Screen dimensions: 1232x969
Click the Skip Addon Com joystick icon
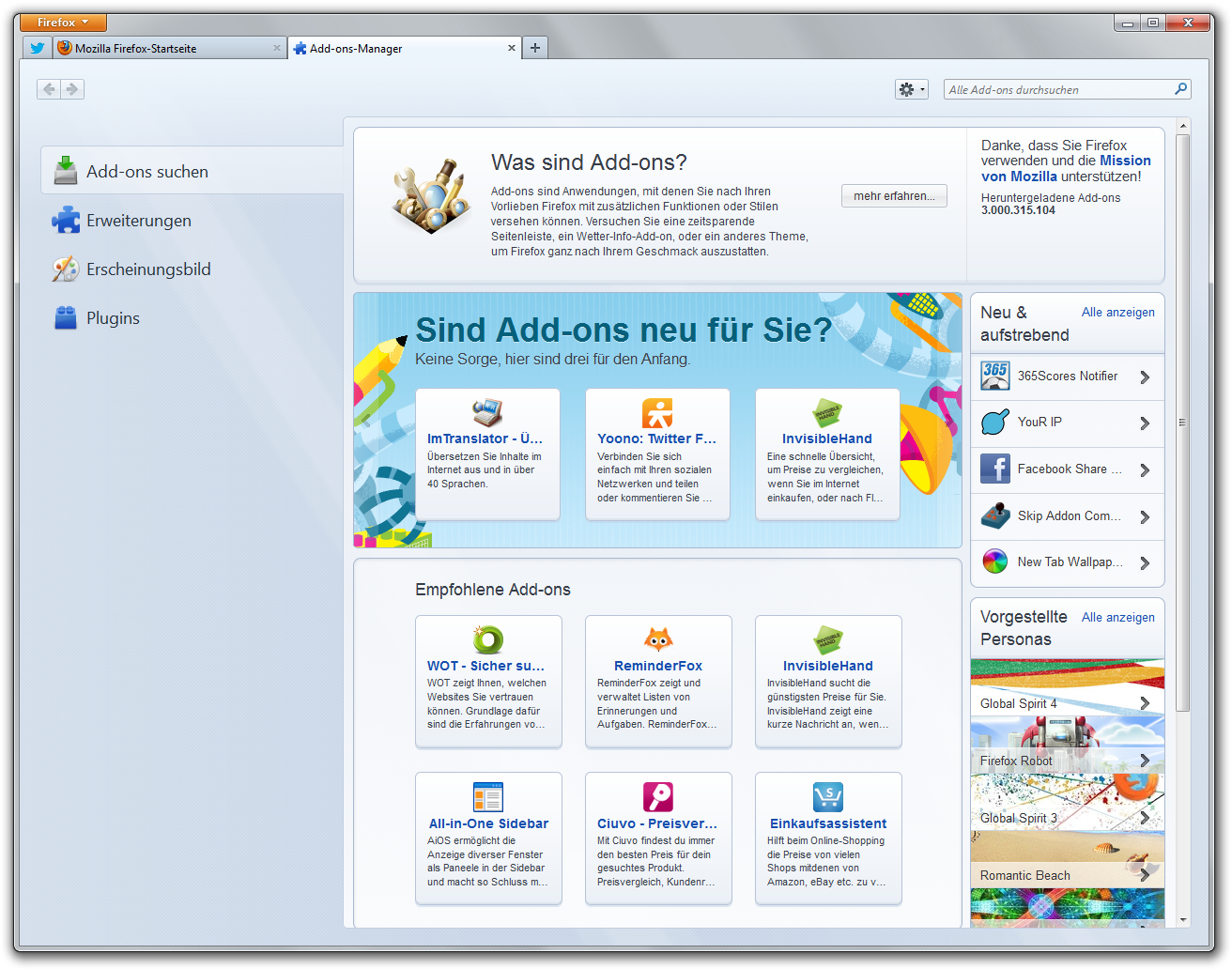[995, 515]
